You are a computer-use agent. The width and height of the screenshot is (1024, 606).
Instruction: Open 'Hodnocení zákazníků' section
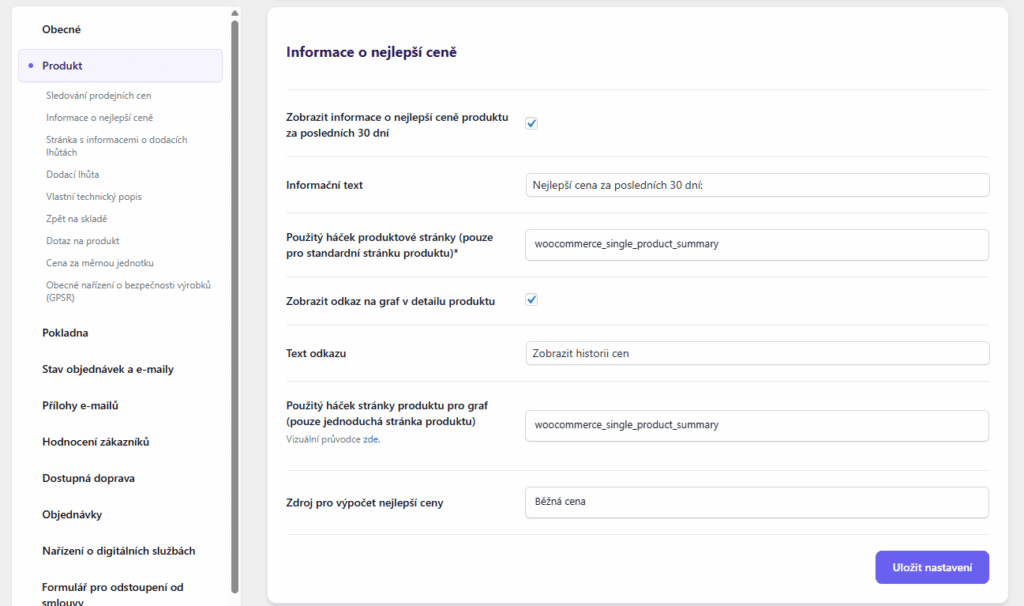[x=96, y=442]
